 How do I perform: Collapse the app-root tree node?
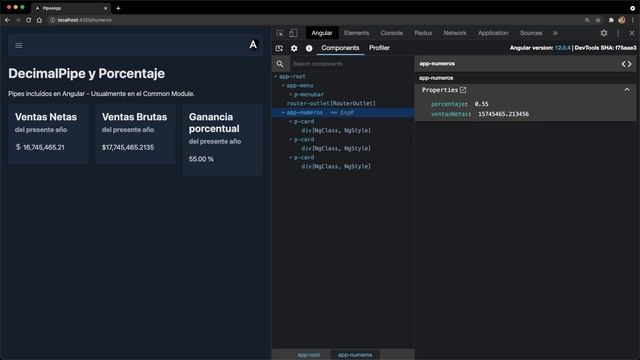tap(276, 76)
